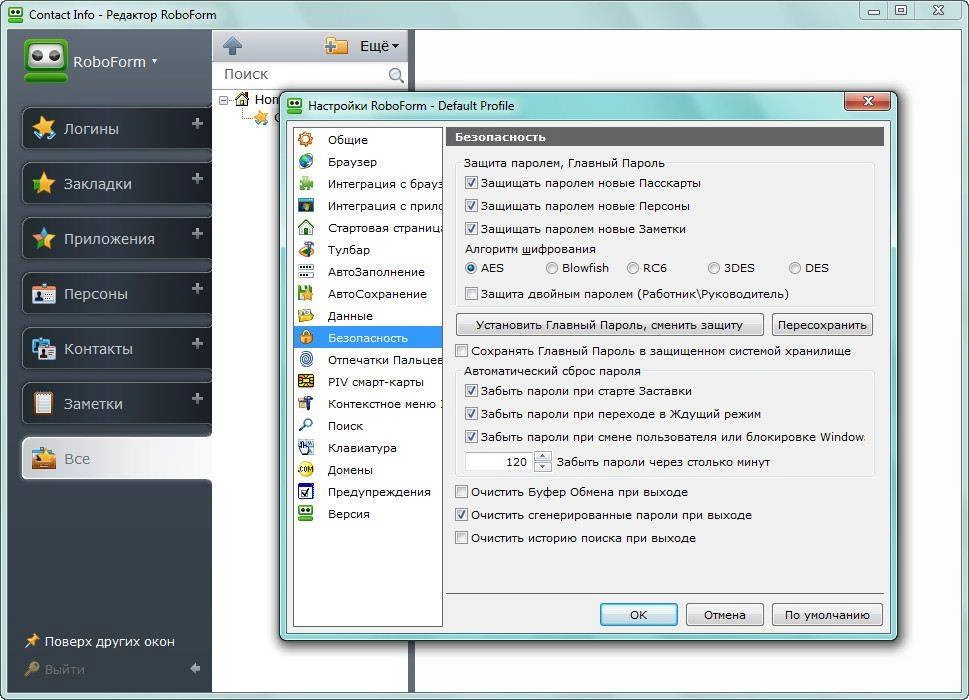Click the PIV смарт-карты chip icon
The width and height of the screenshot is (969, 700).
[306, 381]
